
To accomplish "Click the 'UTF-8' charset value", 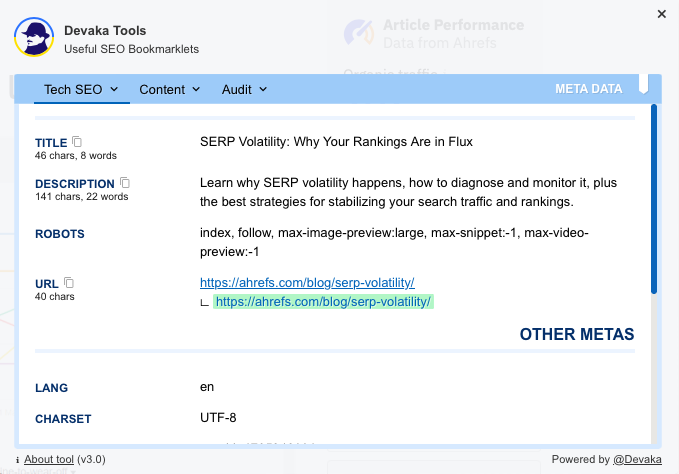I will [218, 418].
